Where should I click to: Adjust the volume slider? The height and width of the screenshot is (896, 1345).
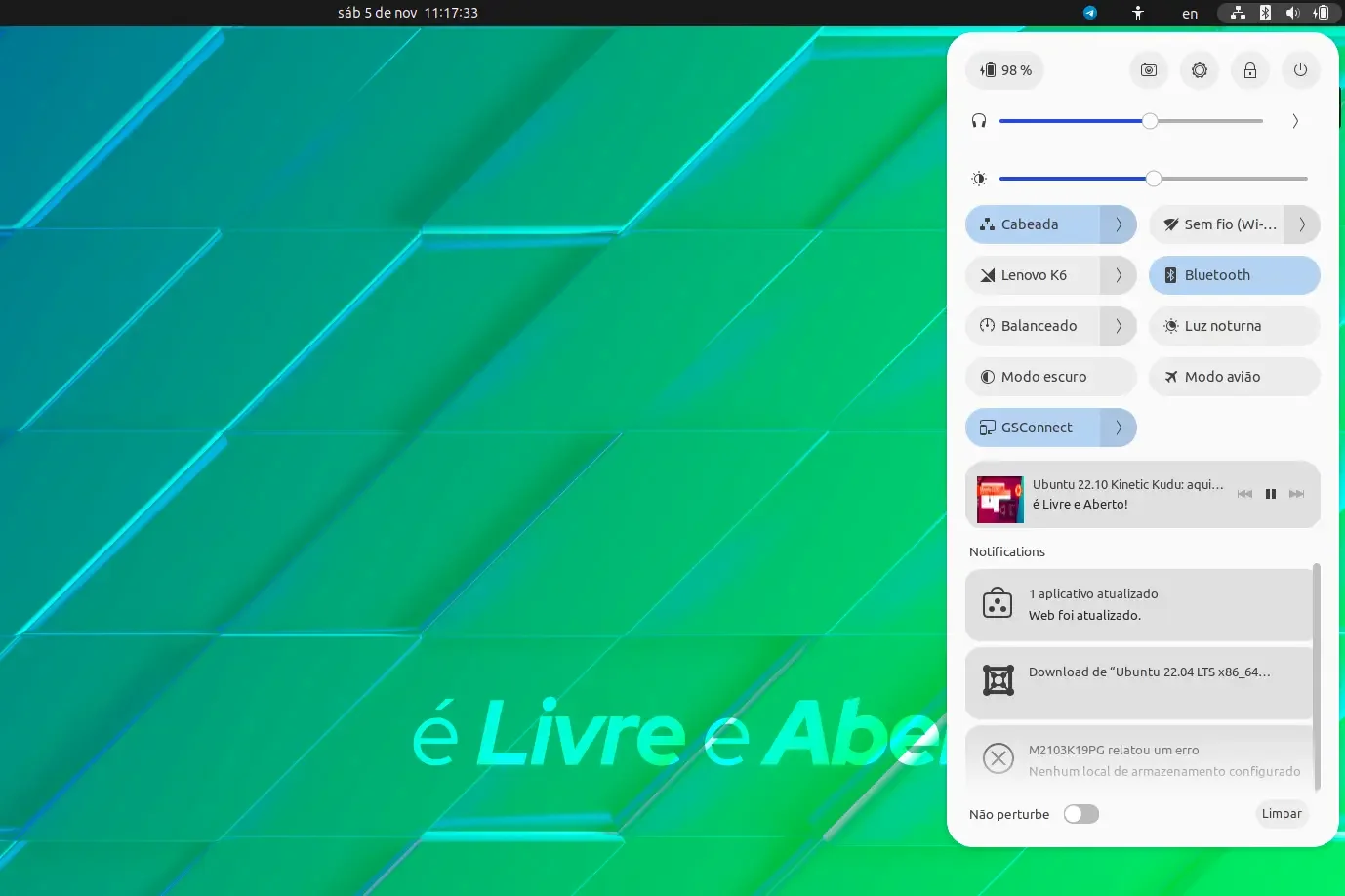point(1131,121)
